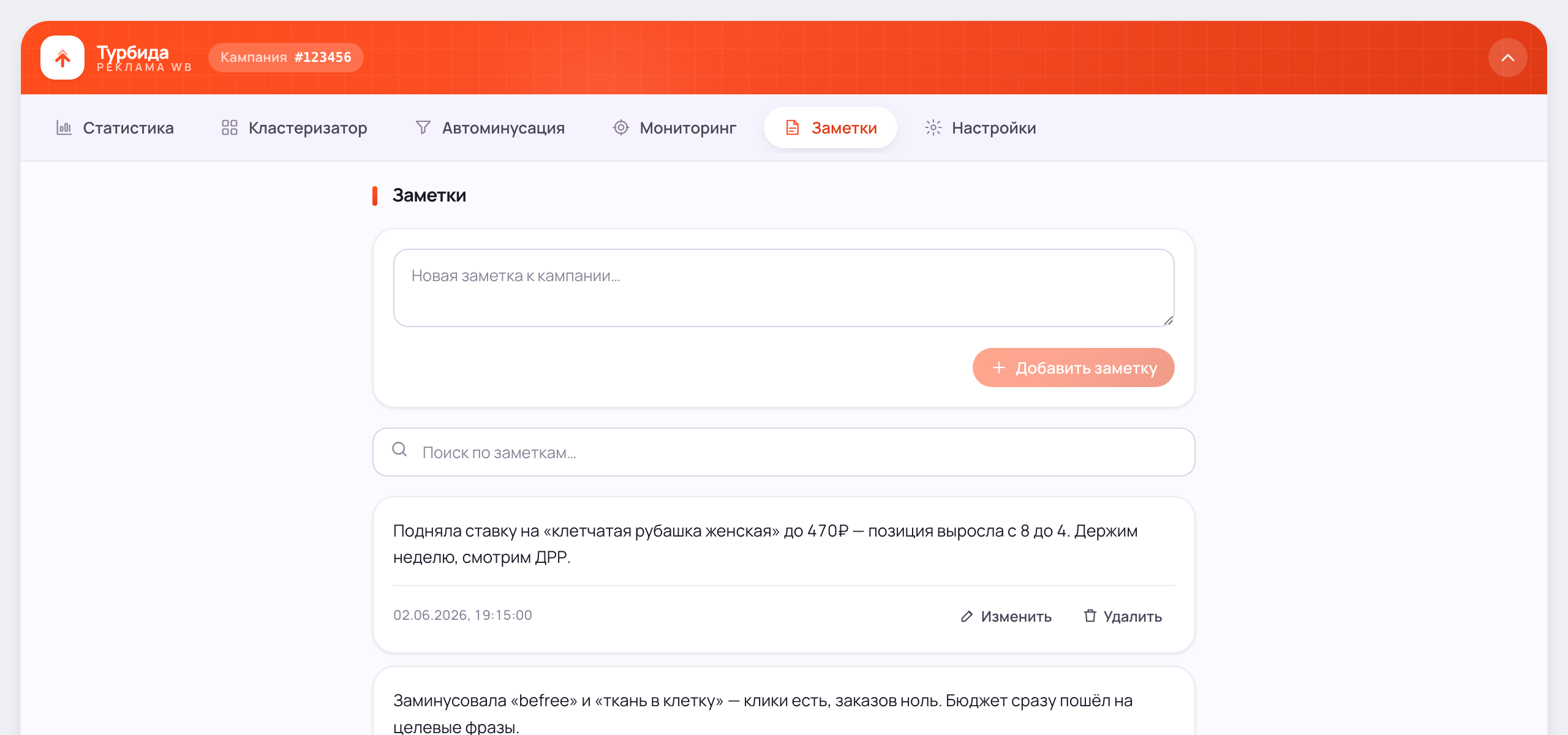The width and height of the screenshot is (1568, 735).
Task: Delete the note dated 02.06.2026
Action: coord(1123,616)
